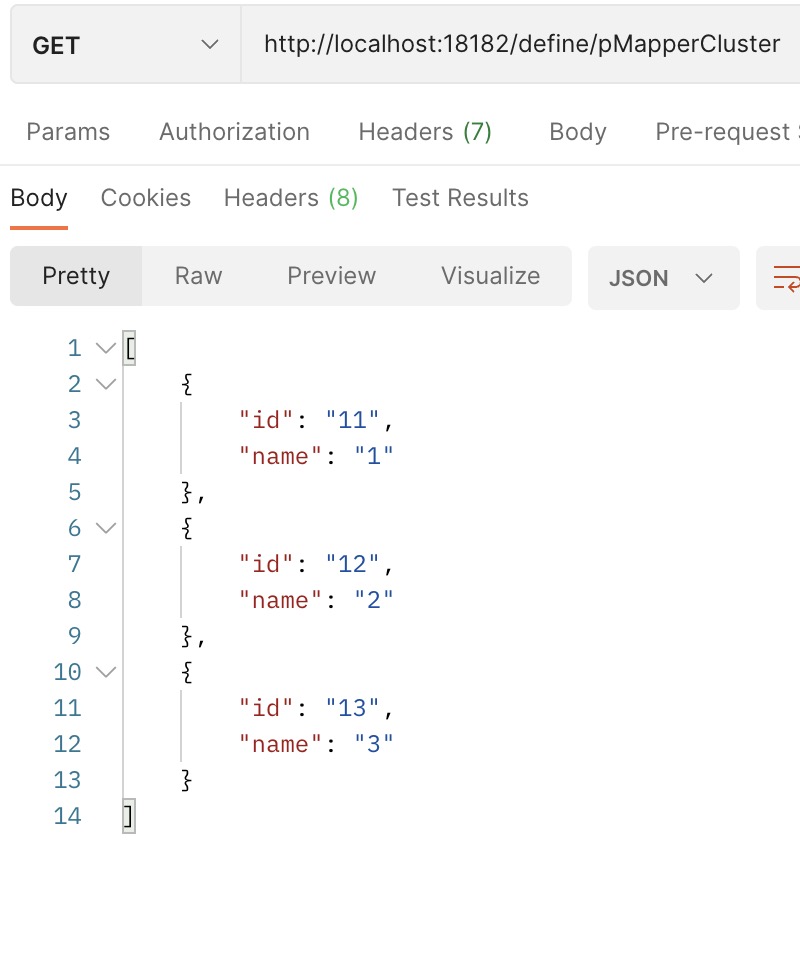Open the GET method dropdown

point(125,46)
